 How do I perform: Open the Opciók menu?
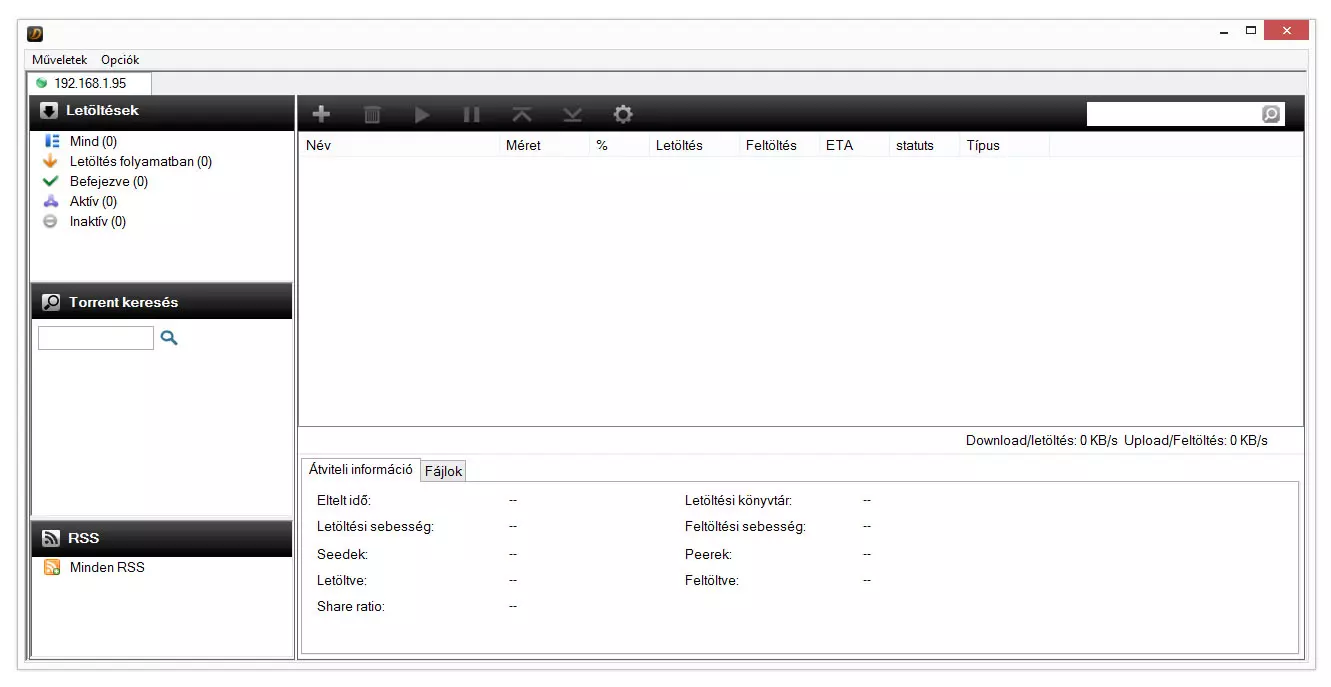[x=120, y=60]
